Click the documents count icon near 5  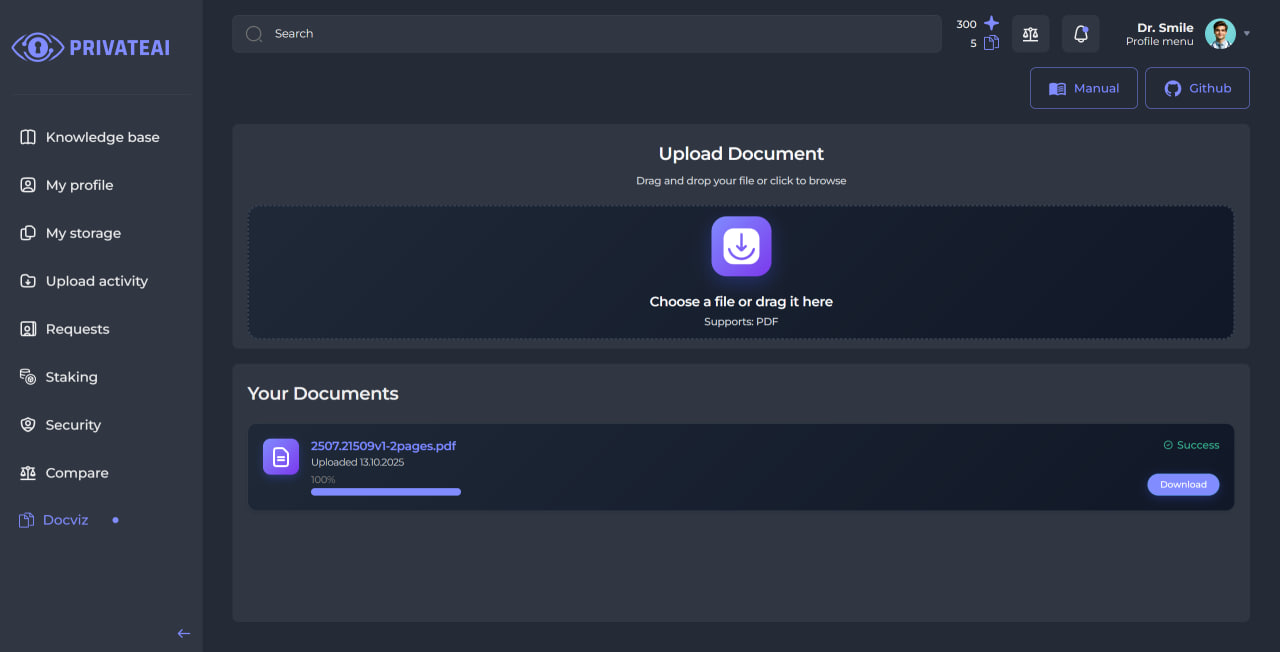[991, 43]
